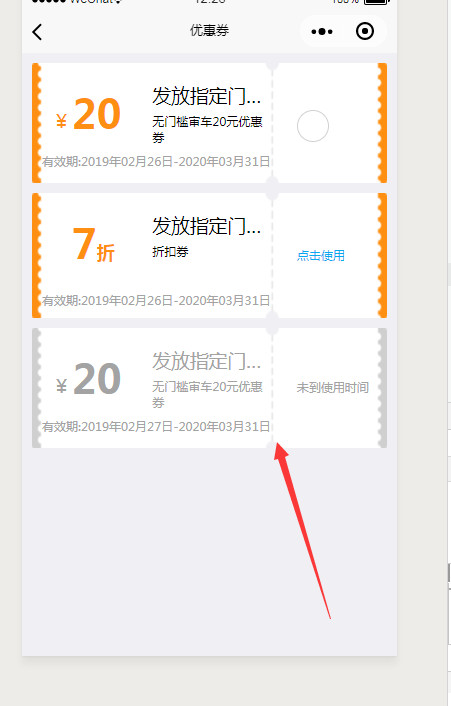The height and width of the screenshot is (706, 451).
Task: Click the grey disabled coupon title 发放指定门...
Action: [206, 361]
